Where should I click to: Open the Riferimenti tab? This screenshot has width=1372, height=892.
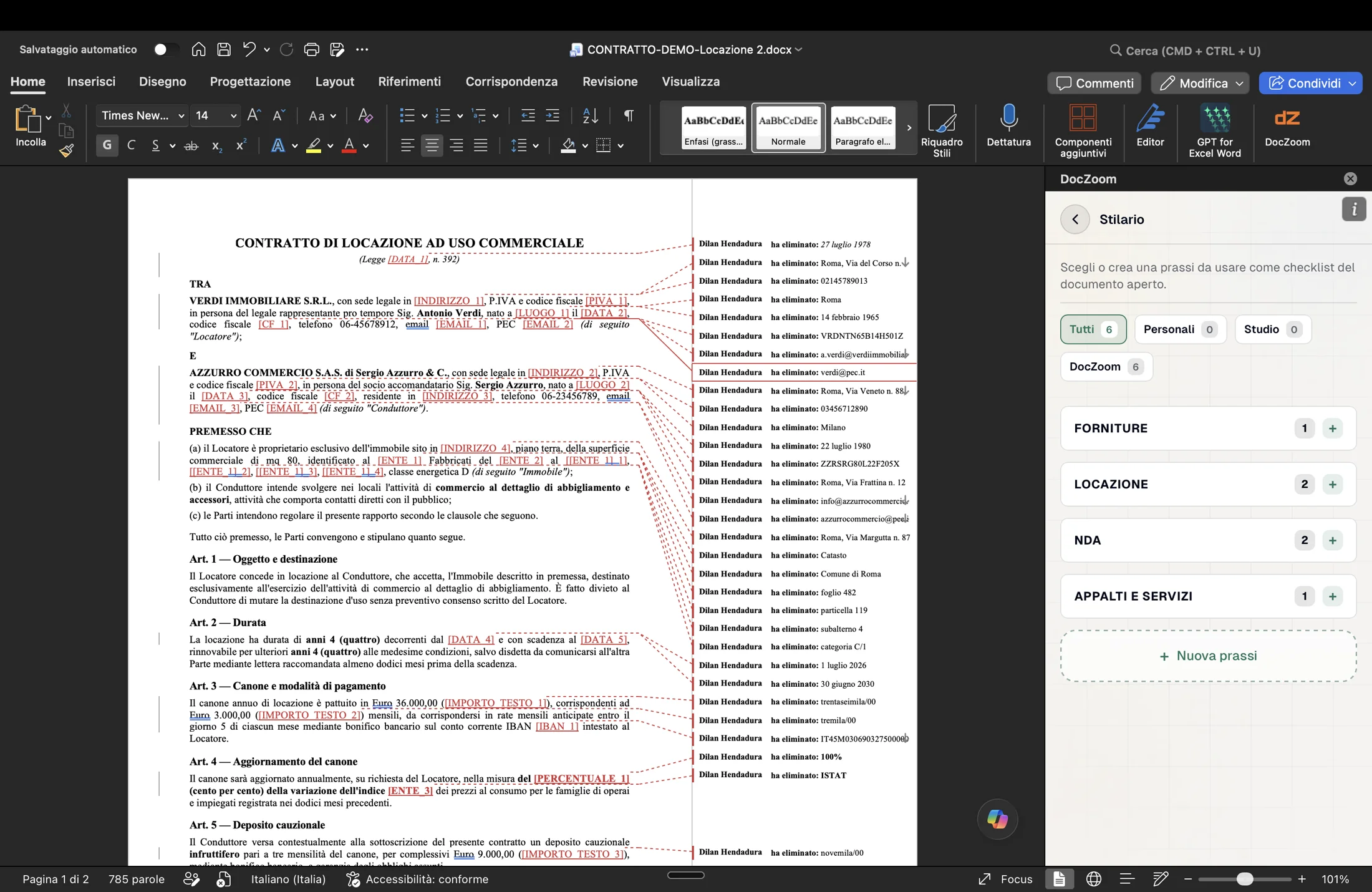409,82
